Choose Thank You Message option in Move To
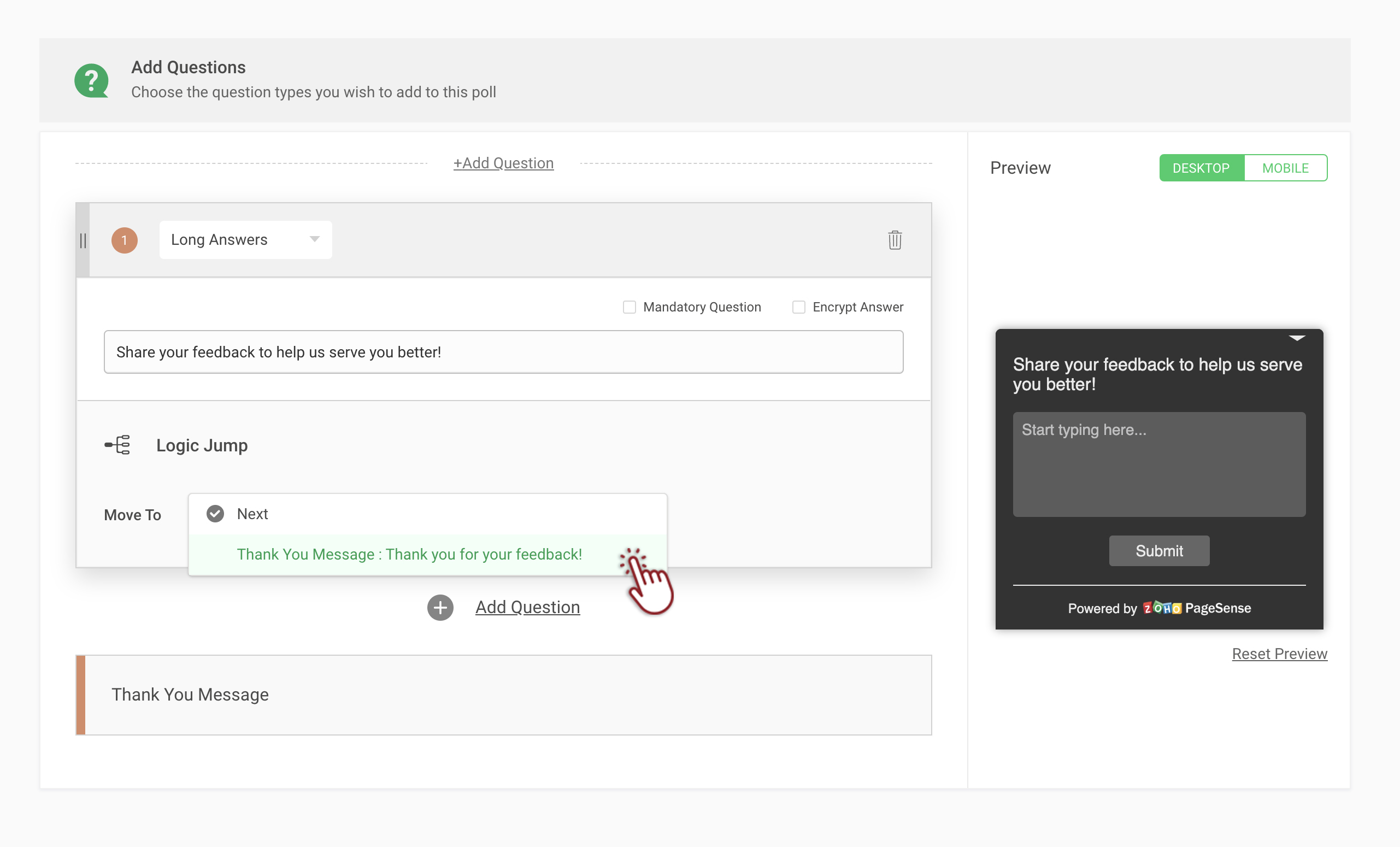The width and height of the screenshot is (1400, 847). (x=409, y=554)
